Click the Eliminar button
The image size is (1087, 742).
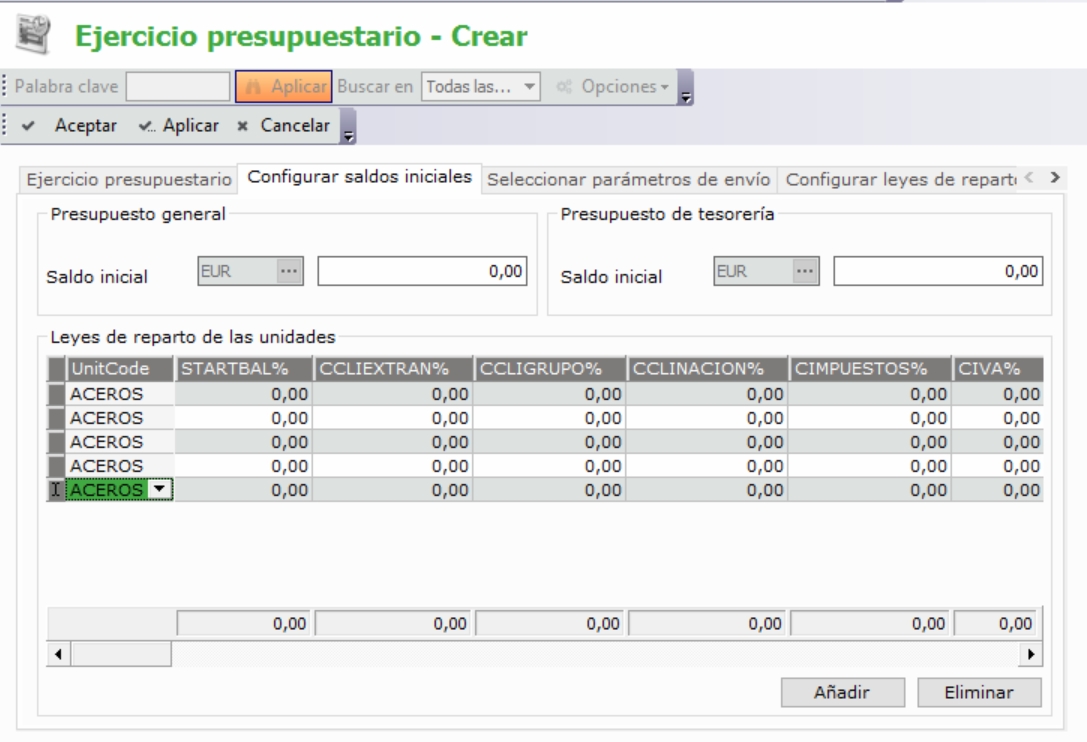(x=979, y=692)
